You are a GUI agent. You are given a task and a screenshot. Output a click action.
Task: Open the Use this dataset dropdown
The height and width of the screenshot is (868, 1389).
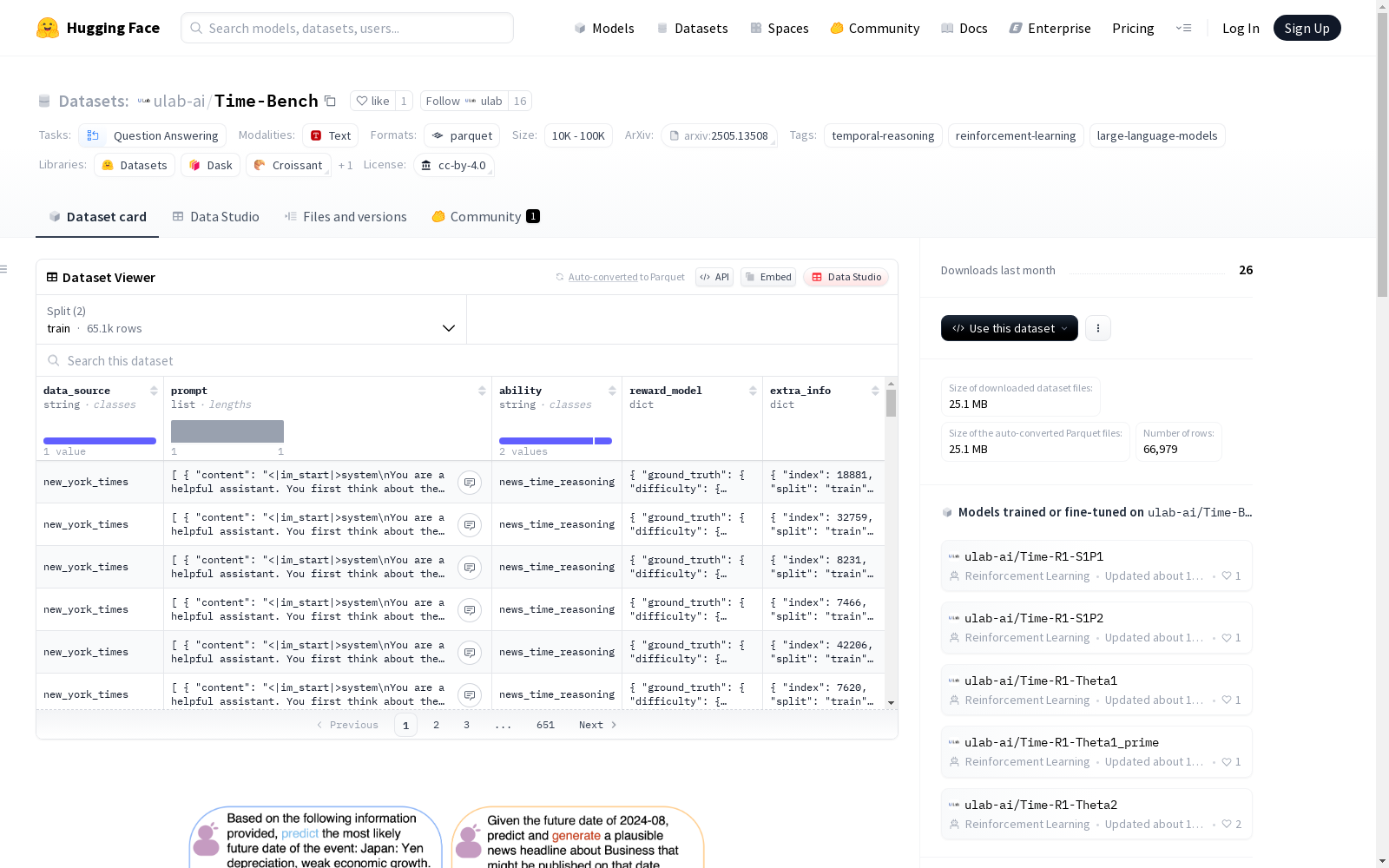[1010, 328]
